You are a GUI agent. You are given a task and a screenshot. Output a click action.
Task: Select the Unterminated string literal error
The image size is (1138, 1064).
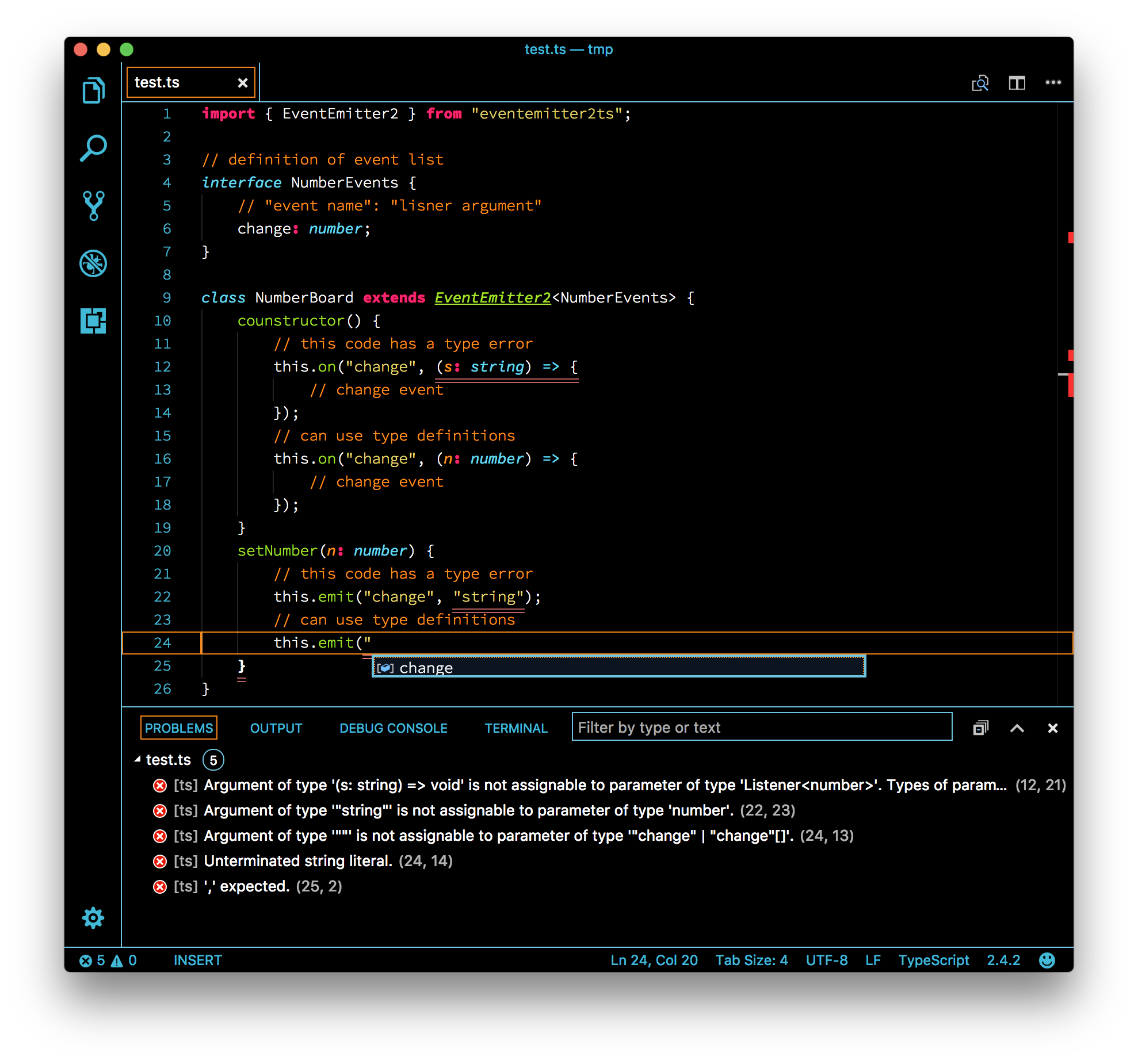click(298, 861)
